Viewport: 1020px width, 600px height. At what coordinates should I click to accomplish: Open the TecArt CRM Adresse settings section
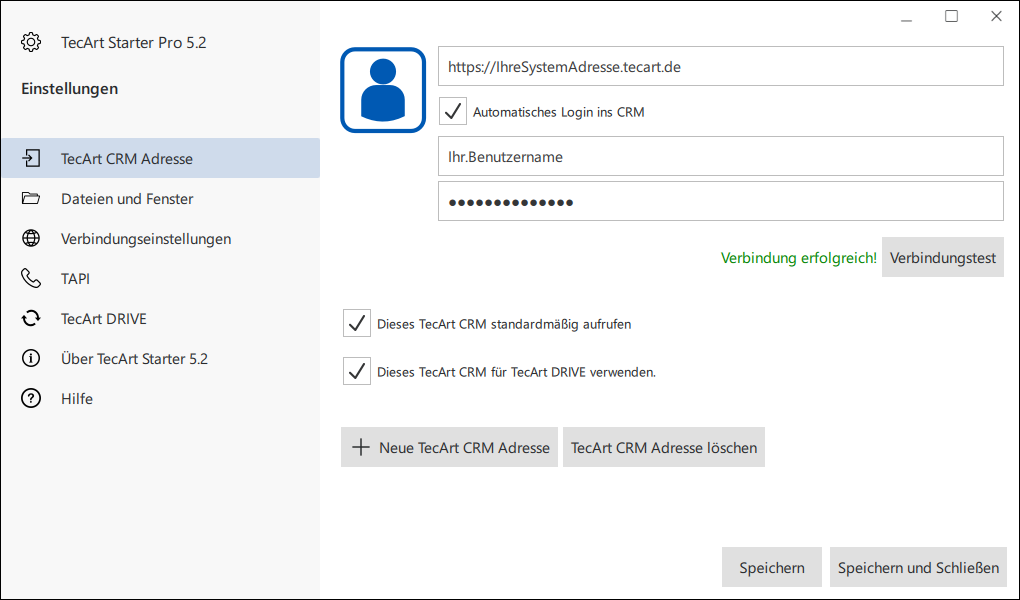click(x=161, y=158)
